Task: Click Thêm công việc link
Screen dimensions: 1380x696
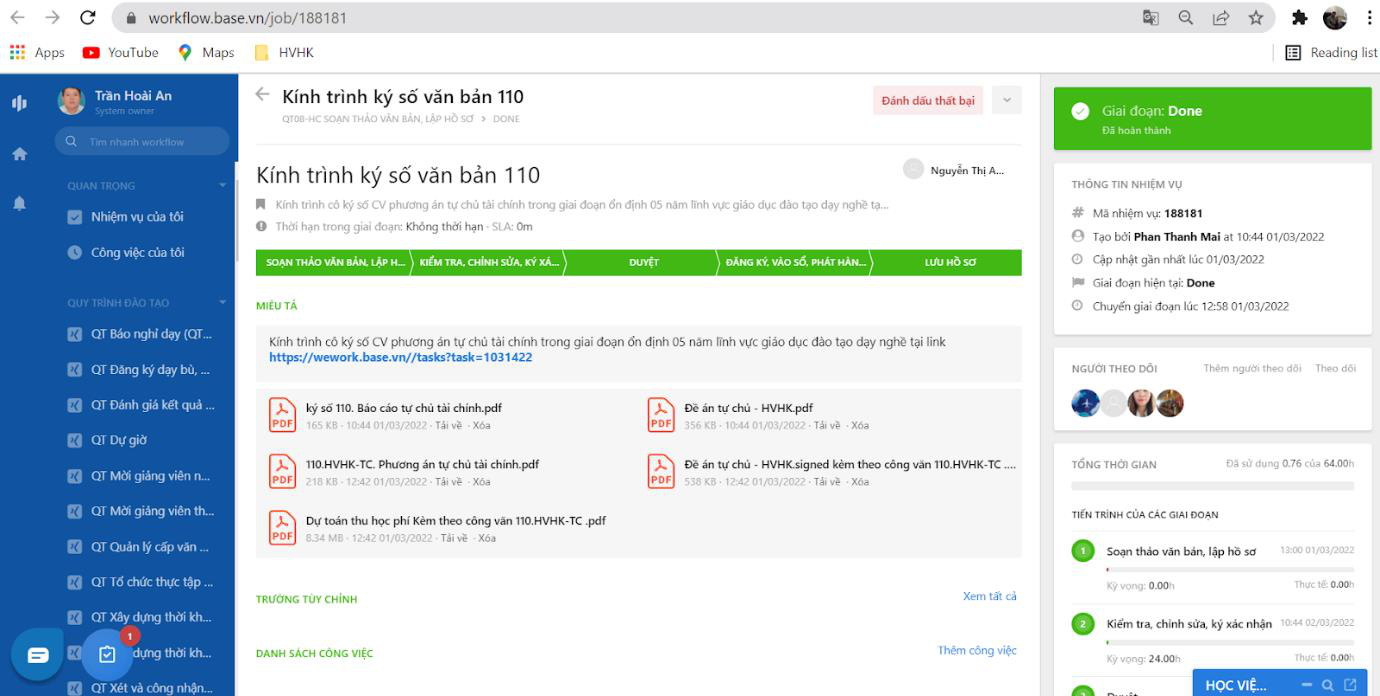Action: 976,650
